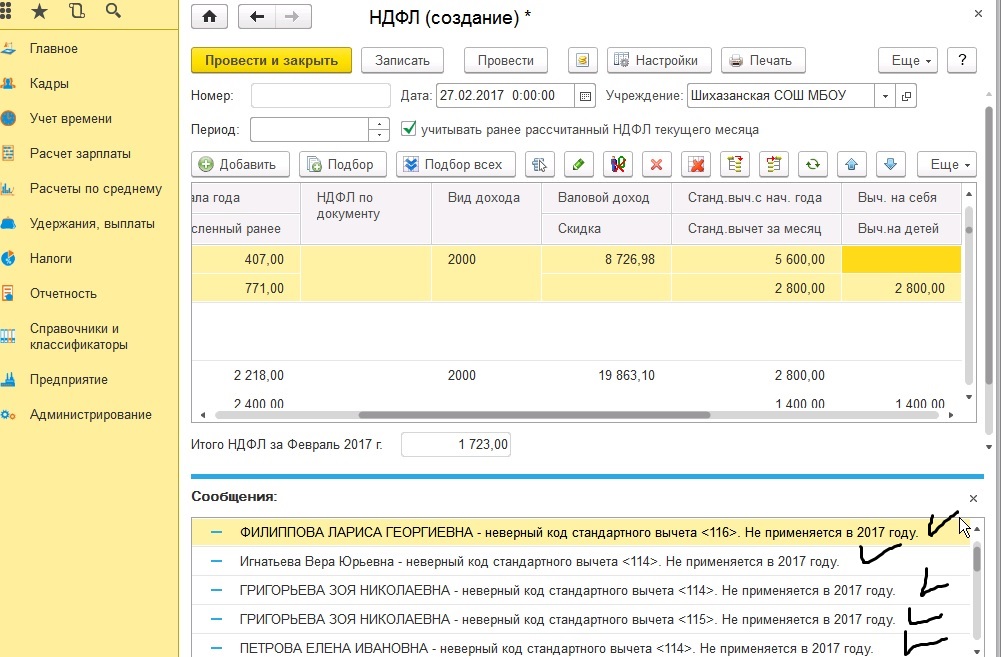
Task: Click the Подбор всех button
Action: coord(456,164)
